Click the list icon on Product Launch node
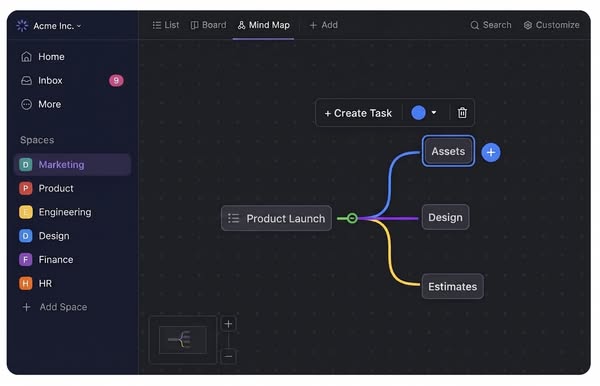Screen dimensions: 600x386 [x=233, y=218]
